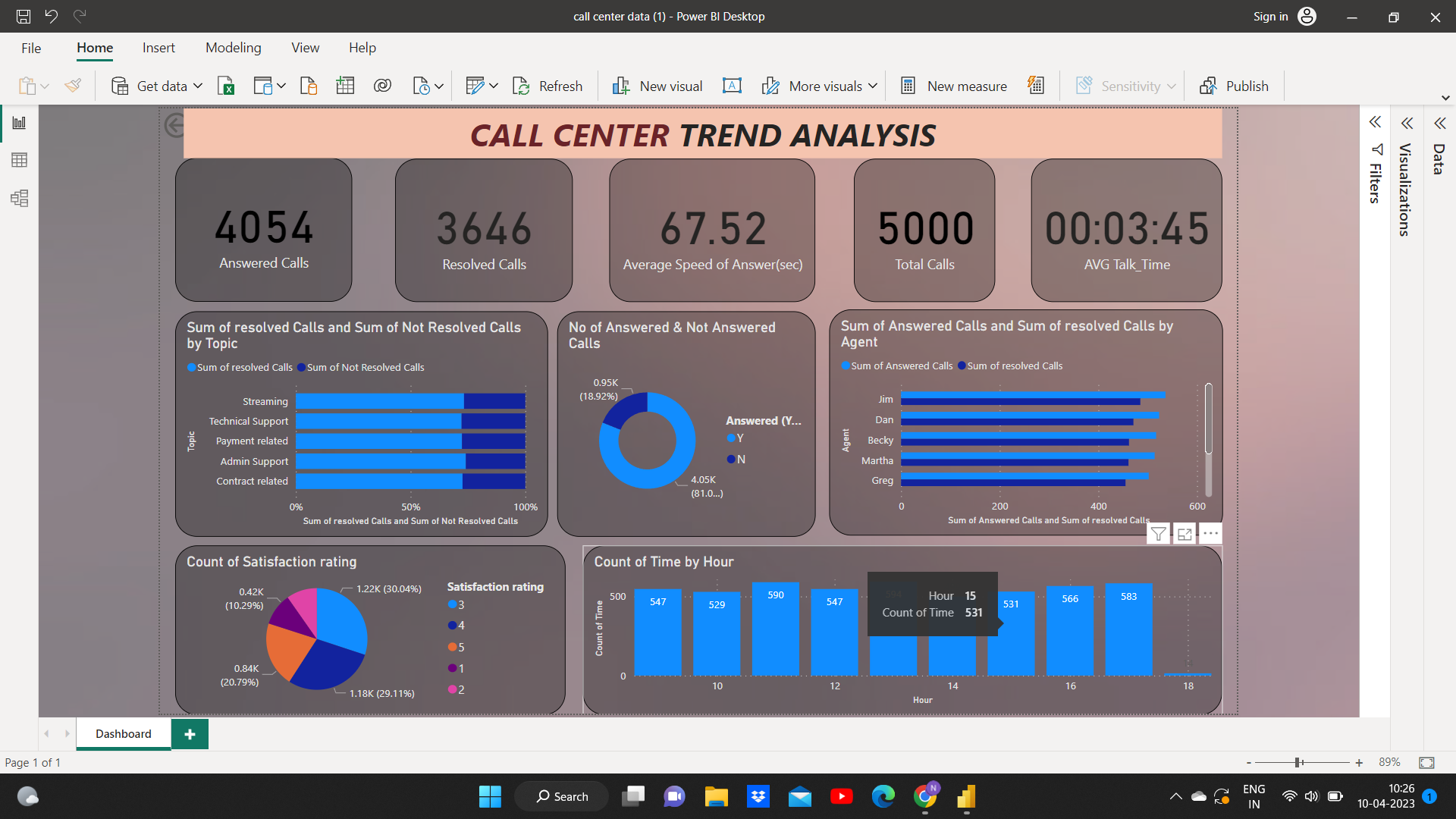Screen dimensions: 1456x819
Task: Open Model view in the sidebar
Action: pyautogui.click(x=20, y=199)
